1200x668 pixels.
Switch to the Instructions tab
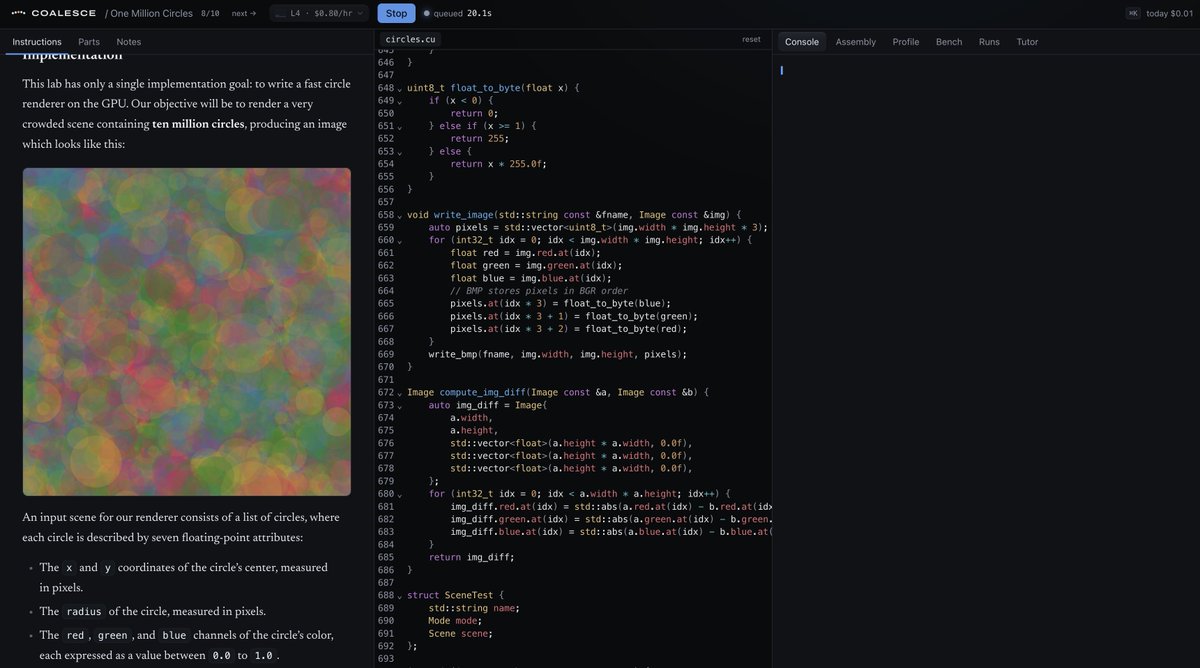(x=37, y=42)
